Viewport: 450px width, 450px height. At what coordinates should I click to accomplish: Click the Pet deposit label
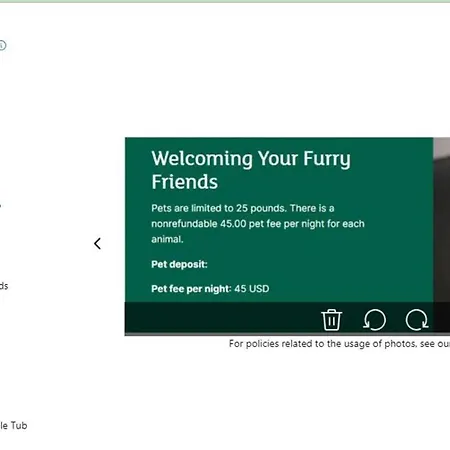coord(179,264)
